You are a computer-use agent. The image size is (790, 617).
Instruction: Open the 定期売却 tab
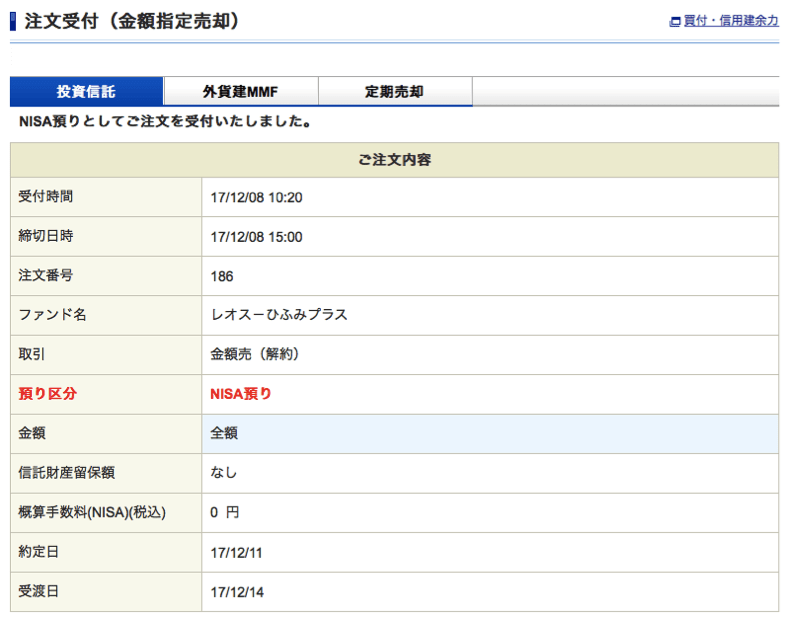coord(394,92)
